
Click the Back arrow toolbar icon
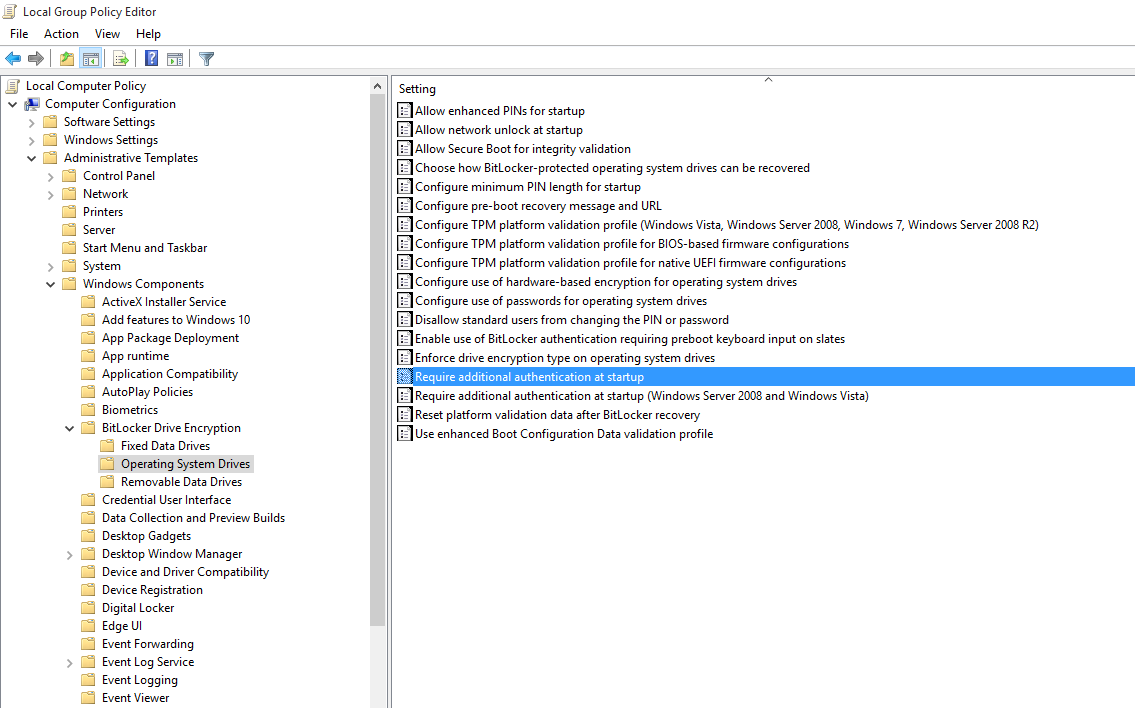(13, 59)
